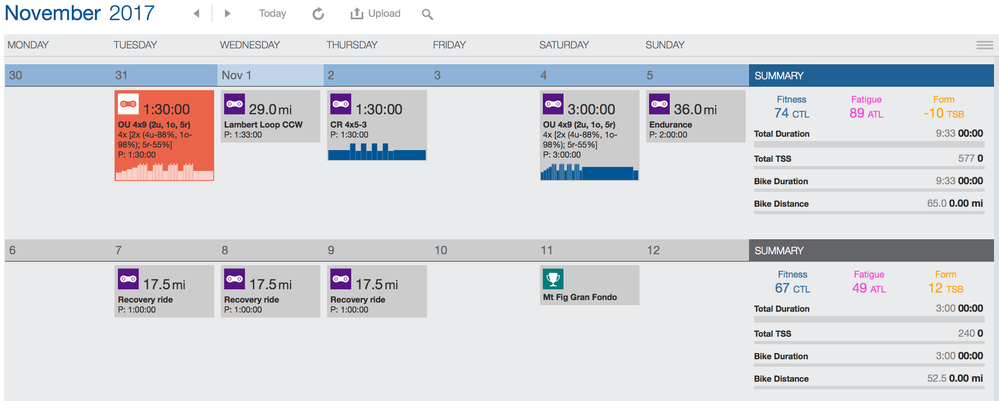Screen dimensions: 999x401
Task: Click the refresh calendar icon
Action: point(319,13)
